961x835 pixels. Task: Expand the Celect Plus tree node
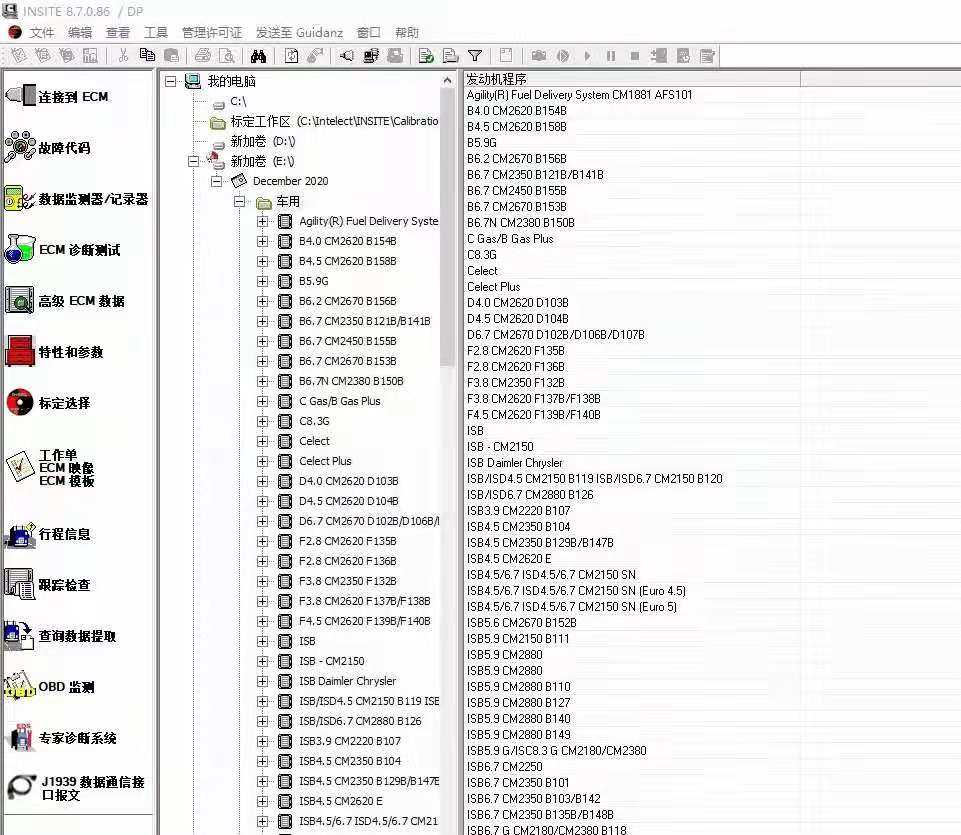(262, 461)
